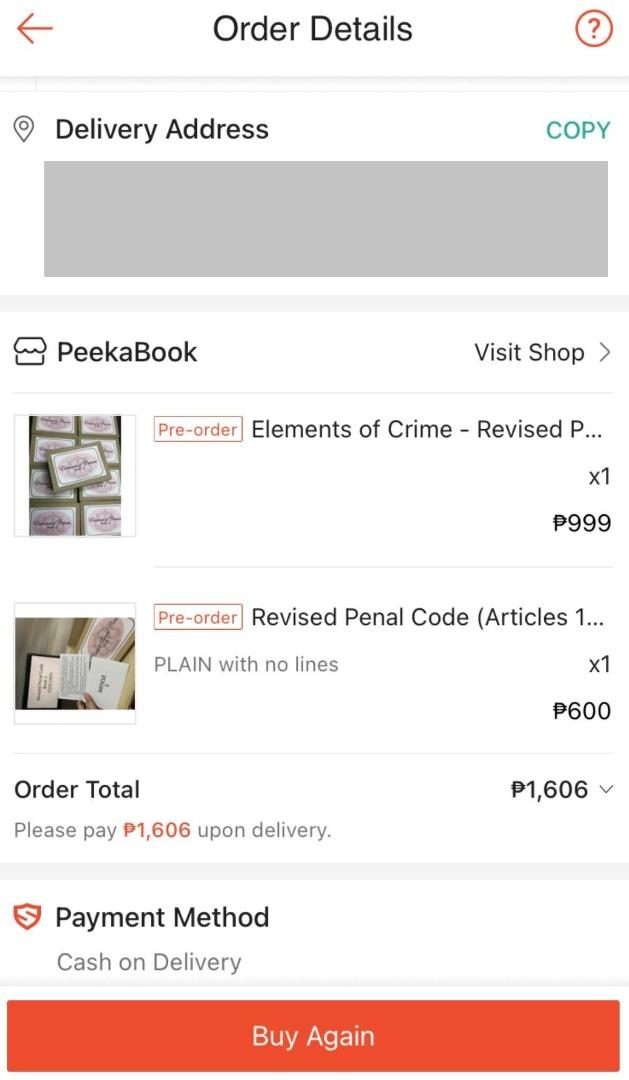629x1080 pixels.
Task: Tap the shop icon next to PeekaBook
Action: coord(29,352)
